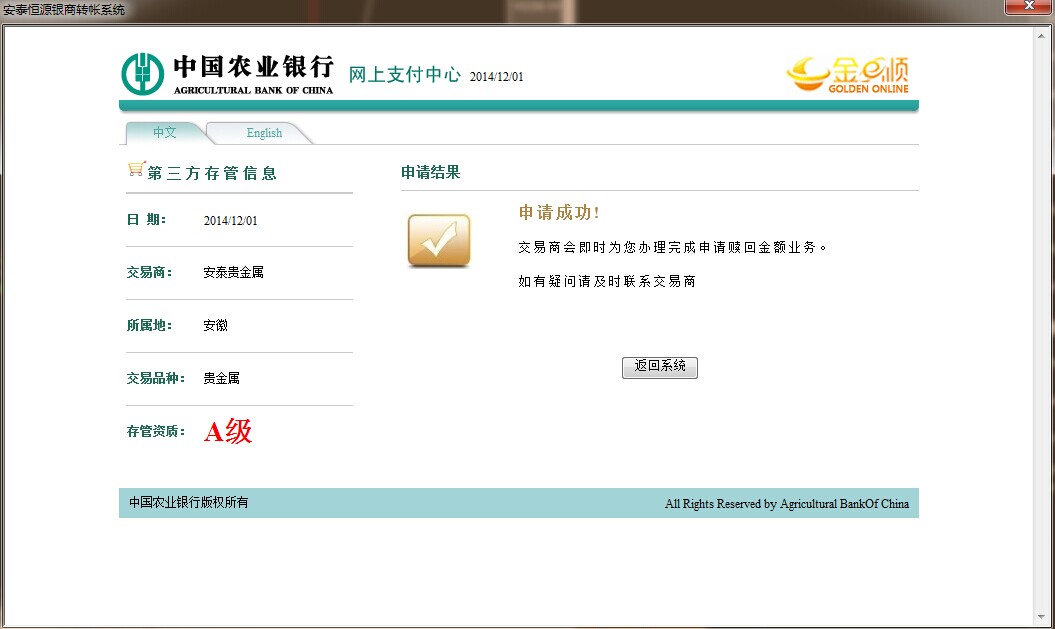Click the 安徽 location value

click(216, 325)
